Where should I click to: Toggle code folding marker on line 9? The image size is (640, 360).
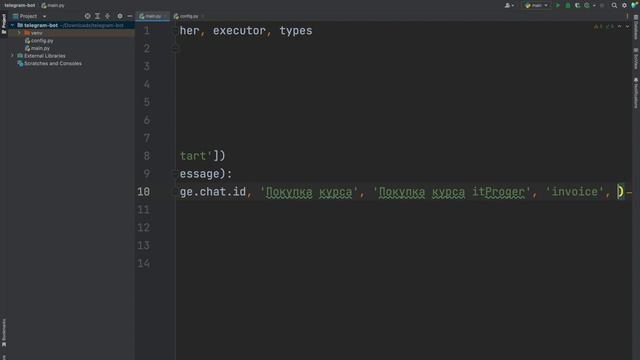[175, 173]
